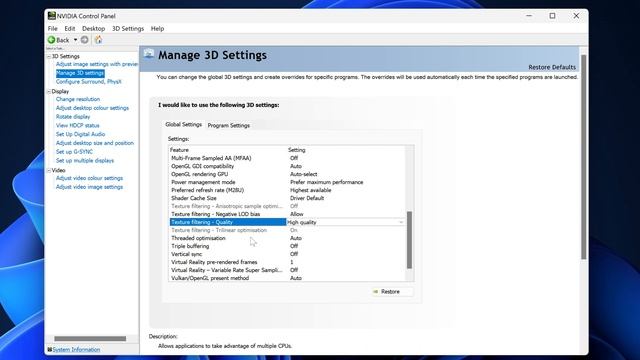
Task: Collapse the Display tree node
Action: point(49,91)
